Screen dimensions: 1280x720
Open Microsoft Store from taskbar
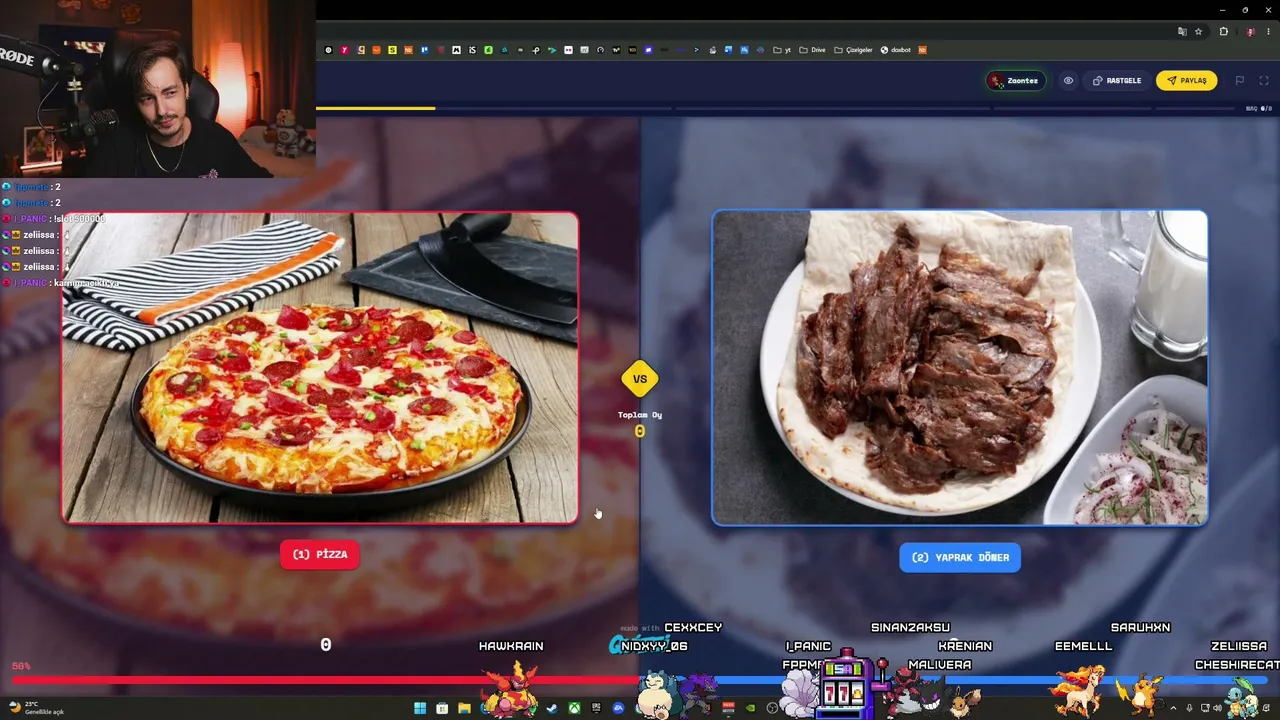pyautogui.click(x=441, y=708)
